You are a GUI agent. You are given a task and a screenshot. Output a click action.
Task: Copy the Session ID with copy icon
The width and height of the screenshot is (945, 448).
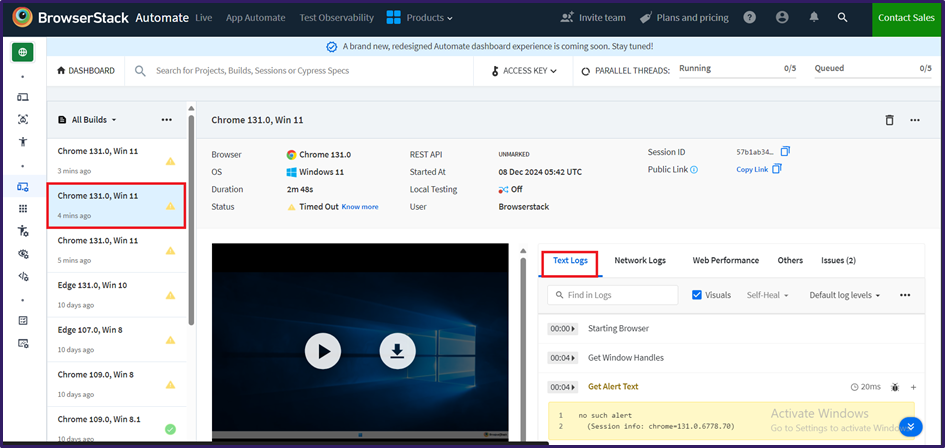pos(785,151)
